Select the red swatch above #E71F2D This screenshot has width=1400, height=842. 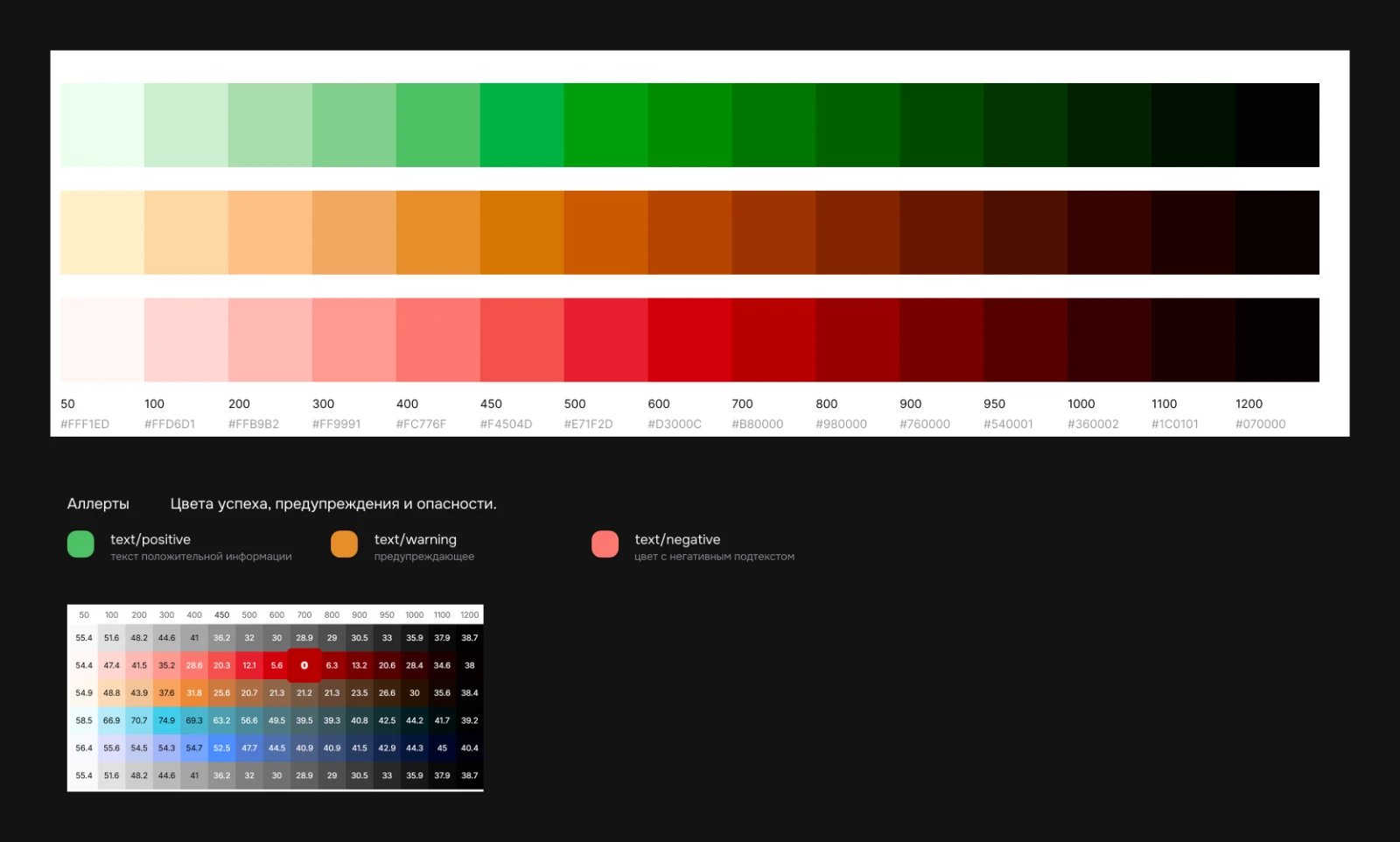(605, 340)
